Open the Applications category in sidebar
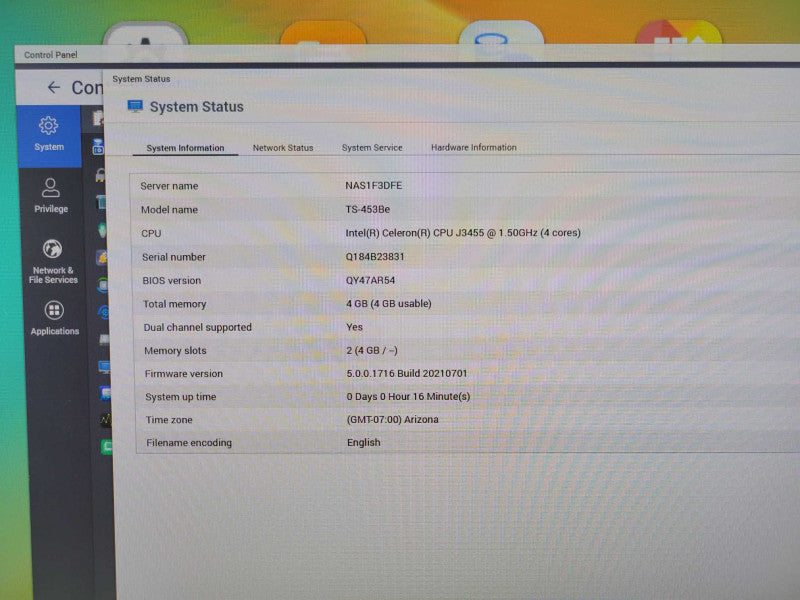800x600 pixels. click(55, 318)
